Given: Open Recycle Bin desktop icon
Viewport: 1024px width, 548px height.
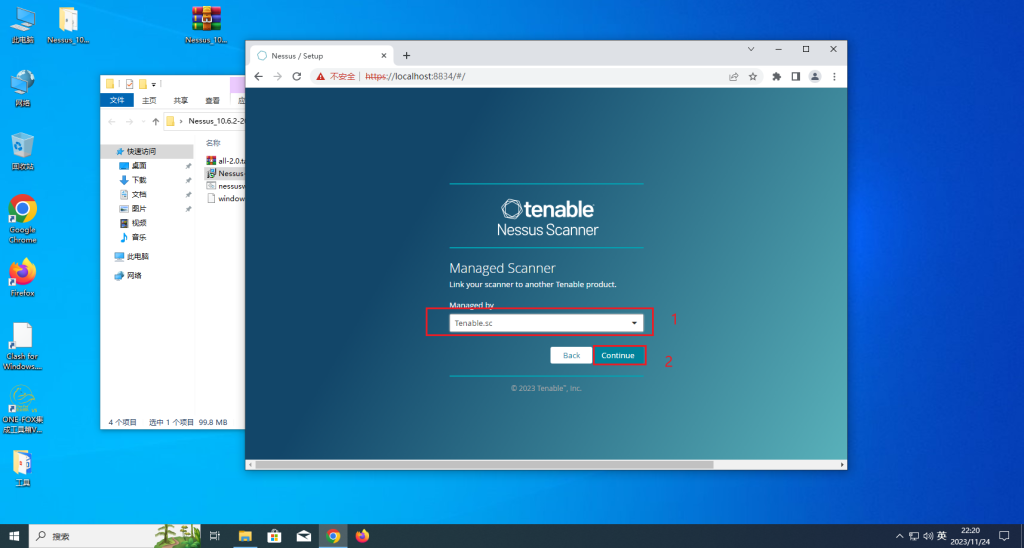Looking at the screenshot, I should pyautogui.click(x=22, y=148).
